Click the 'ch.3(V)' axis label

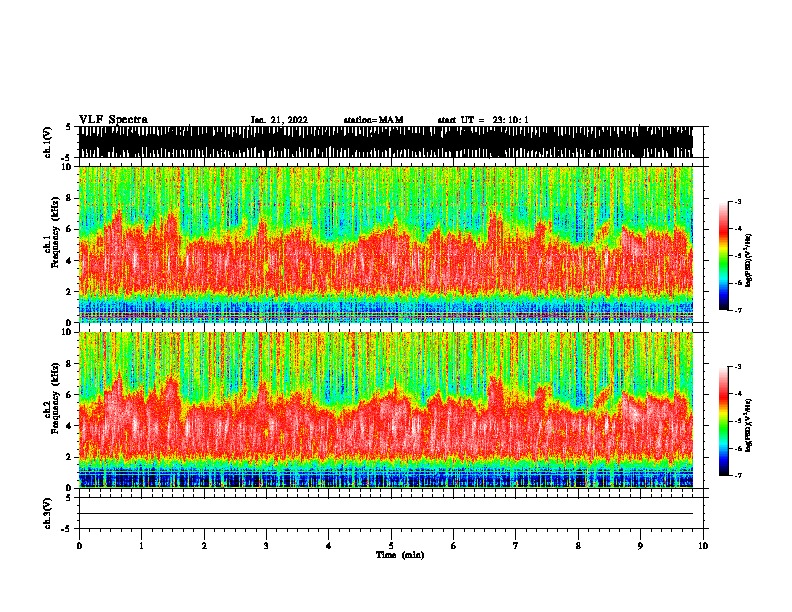(x=48, y=513)
